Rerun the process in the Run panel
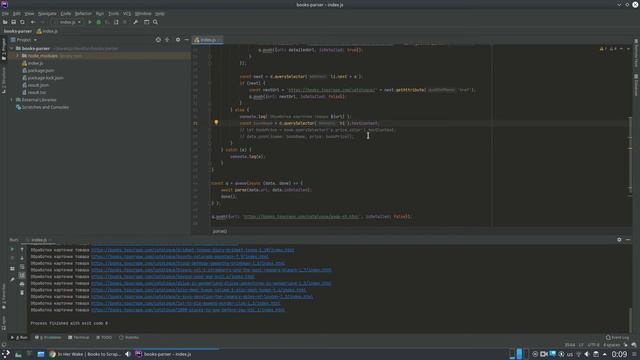 click(x=12, y=249)
